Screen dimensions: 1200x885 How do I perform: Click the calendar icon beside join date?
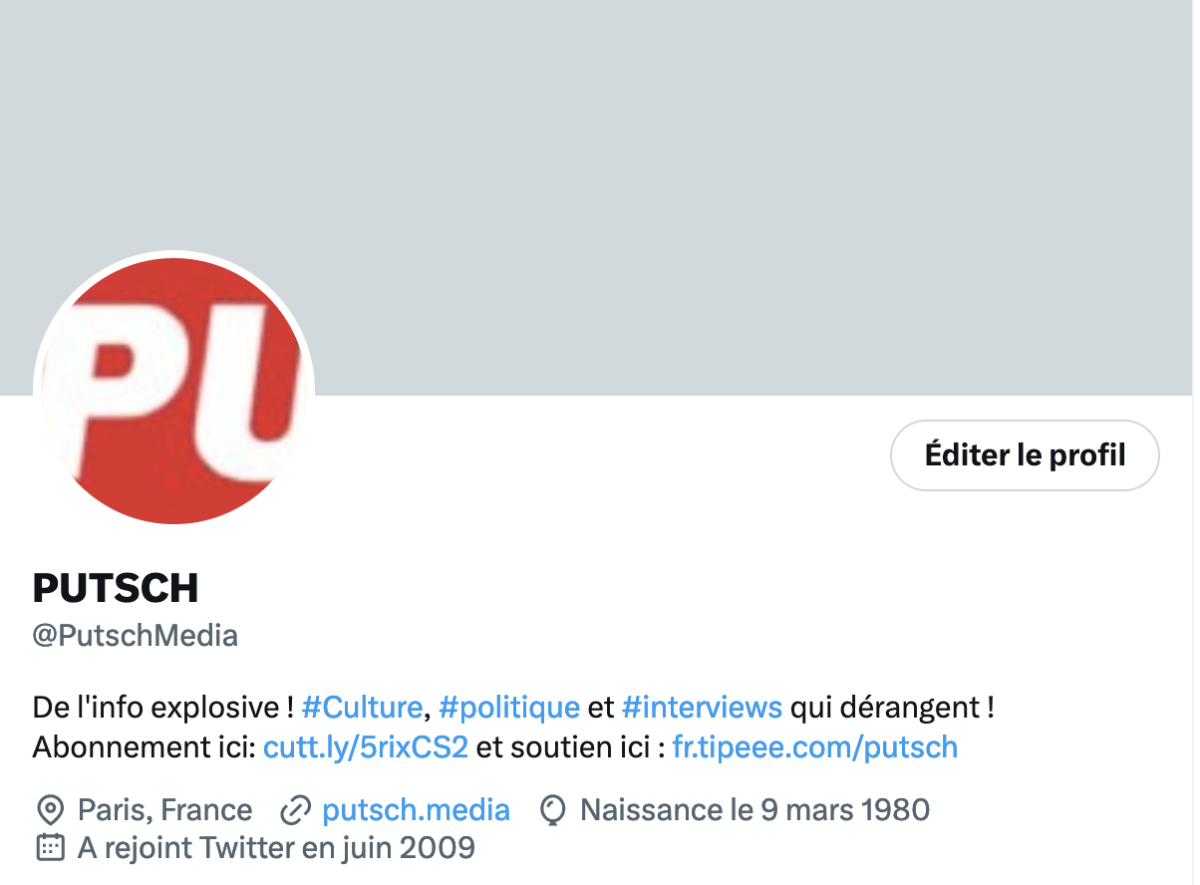tap(50, 848)
